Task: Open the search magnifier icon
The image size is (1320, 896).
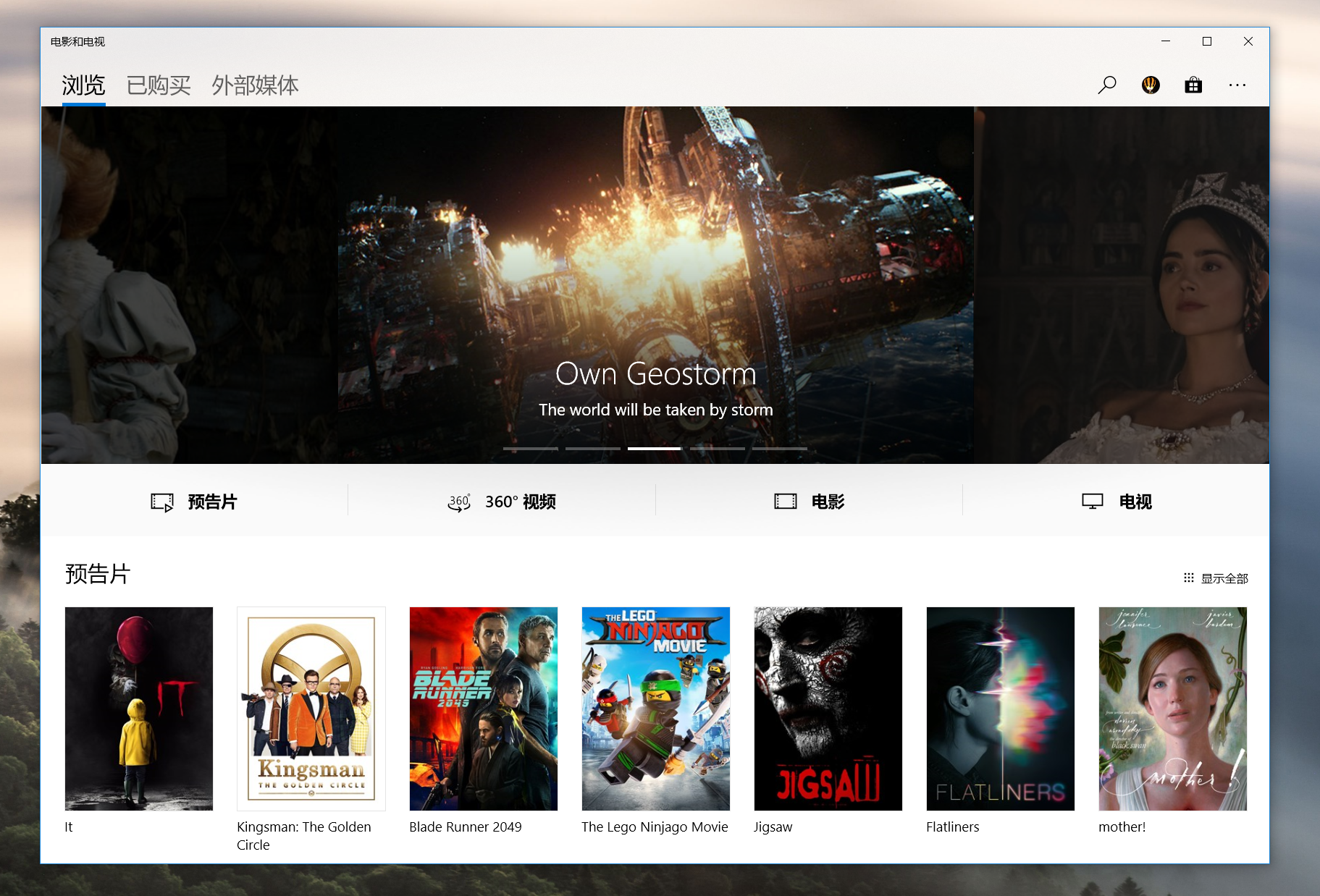Action: [x=1106, y=85]
